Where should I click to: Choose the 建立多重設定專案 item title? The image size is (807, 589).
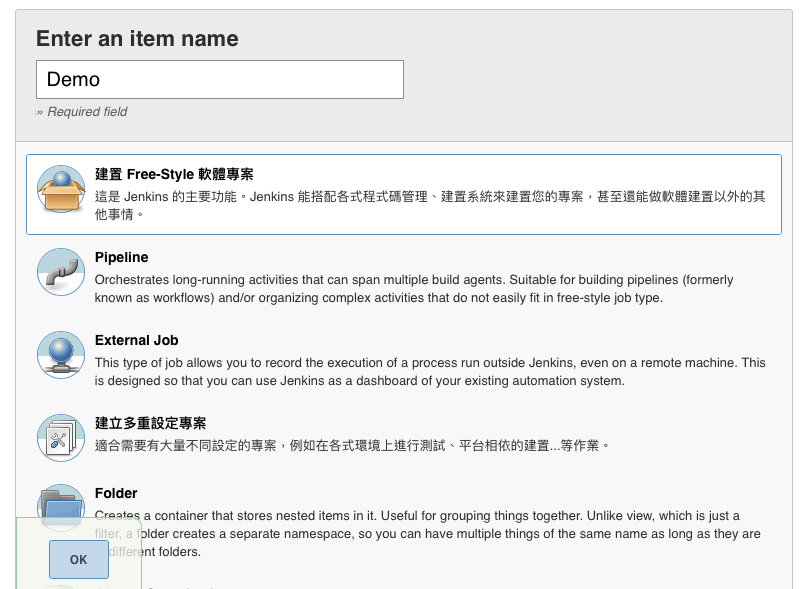(150, 423)
